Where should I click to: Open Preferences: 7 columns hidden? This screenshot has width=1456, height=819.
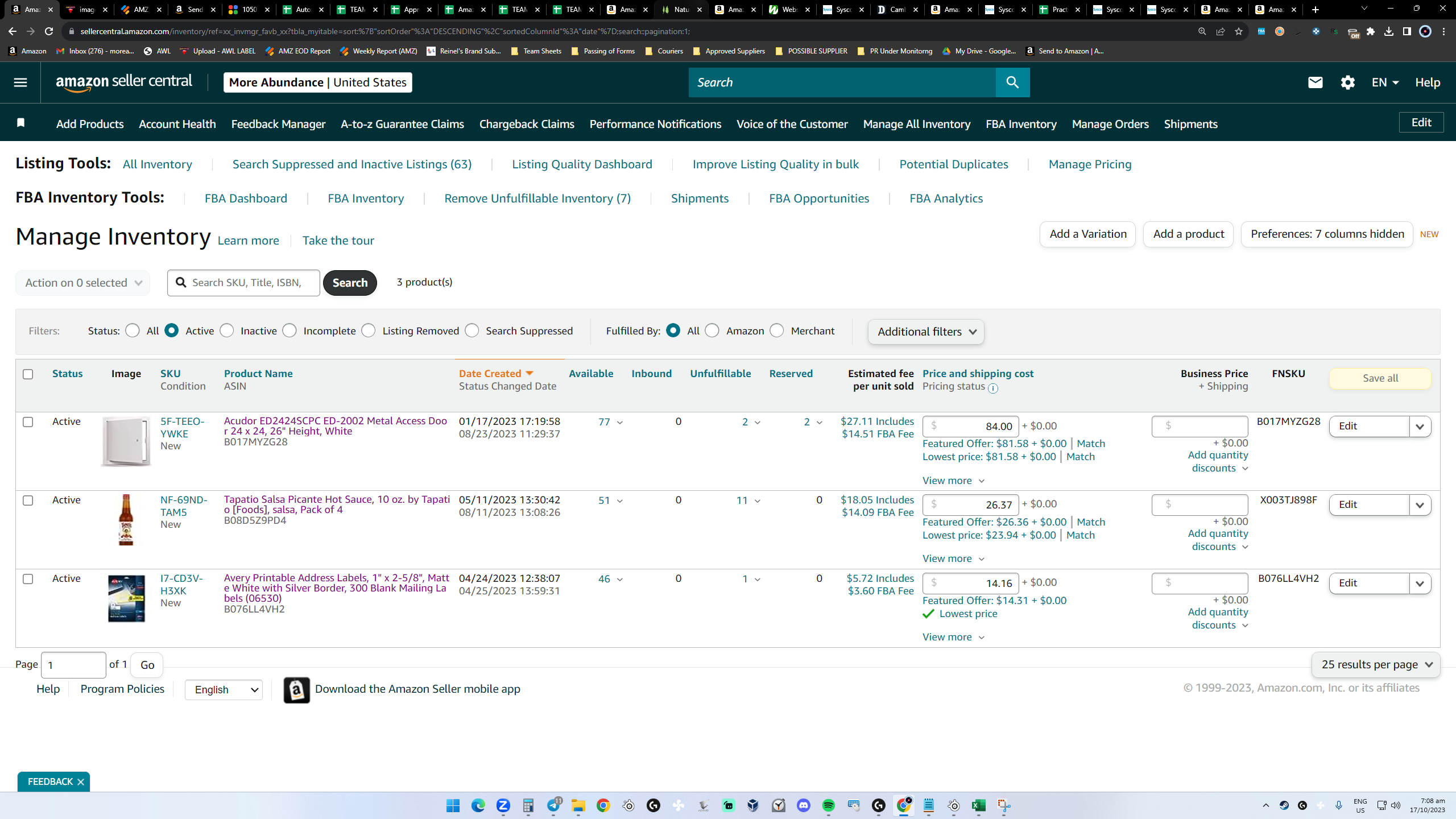(x=1327, y=234)
